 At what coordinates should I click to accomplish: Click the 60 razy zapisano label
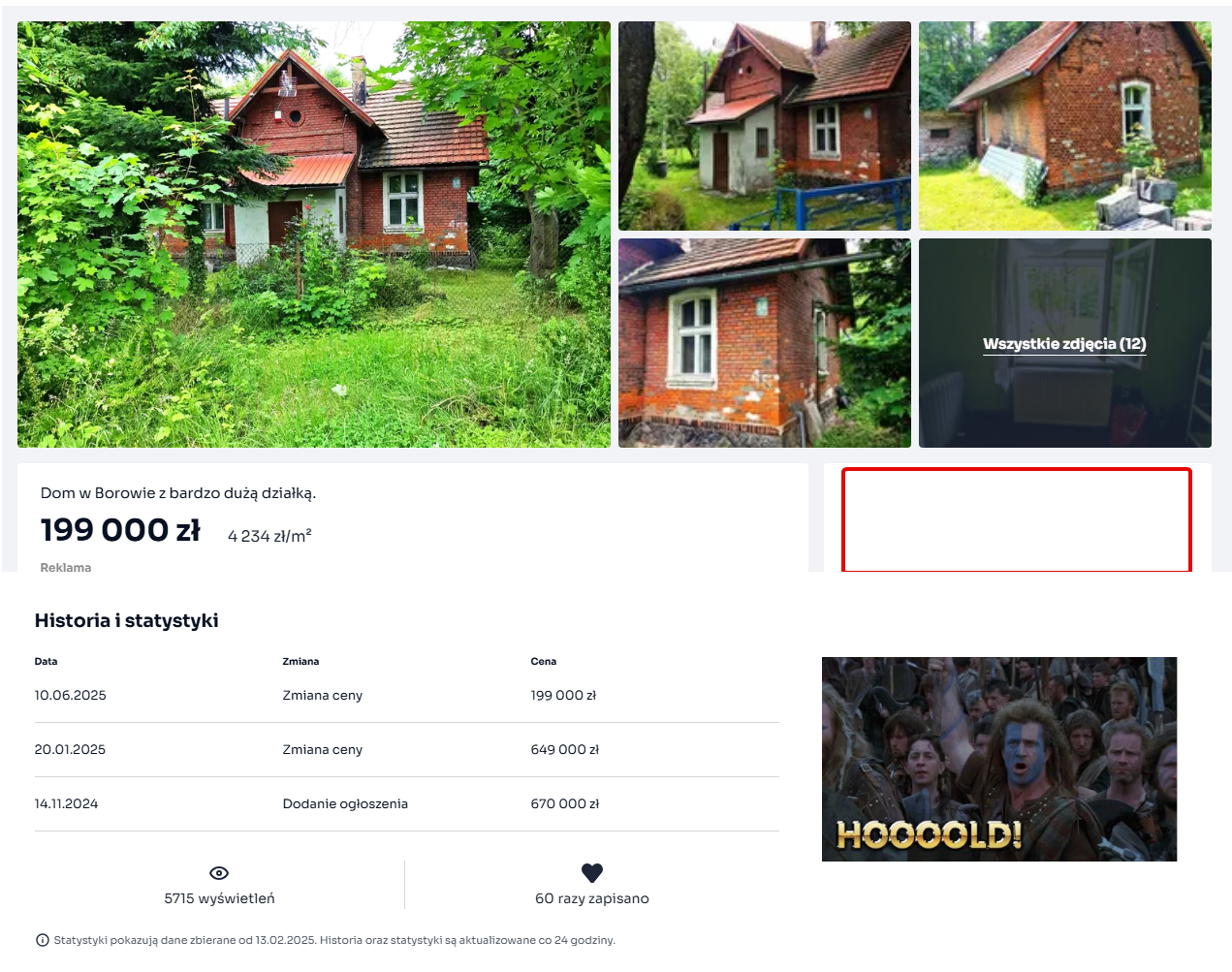coord(592,898)
